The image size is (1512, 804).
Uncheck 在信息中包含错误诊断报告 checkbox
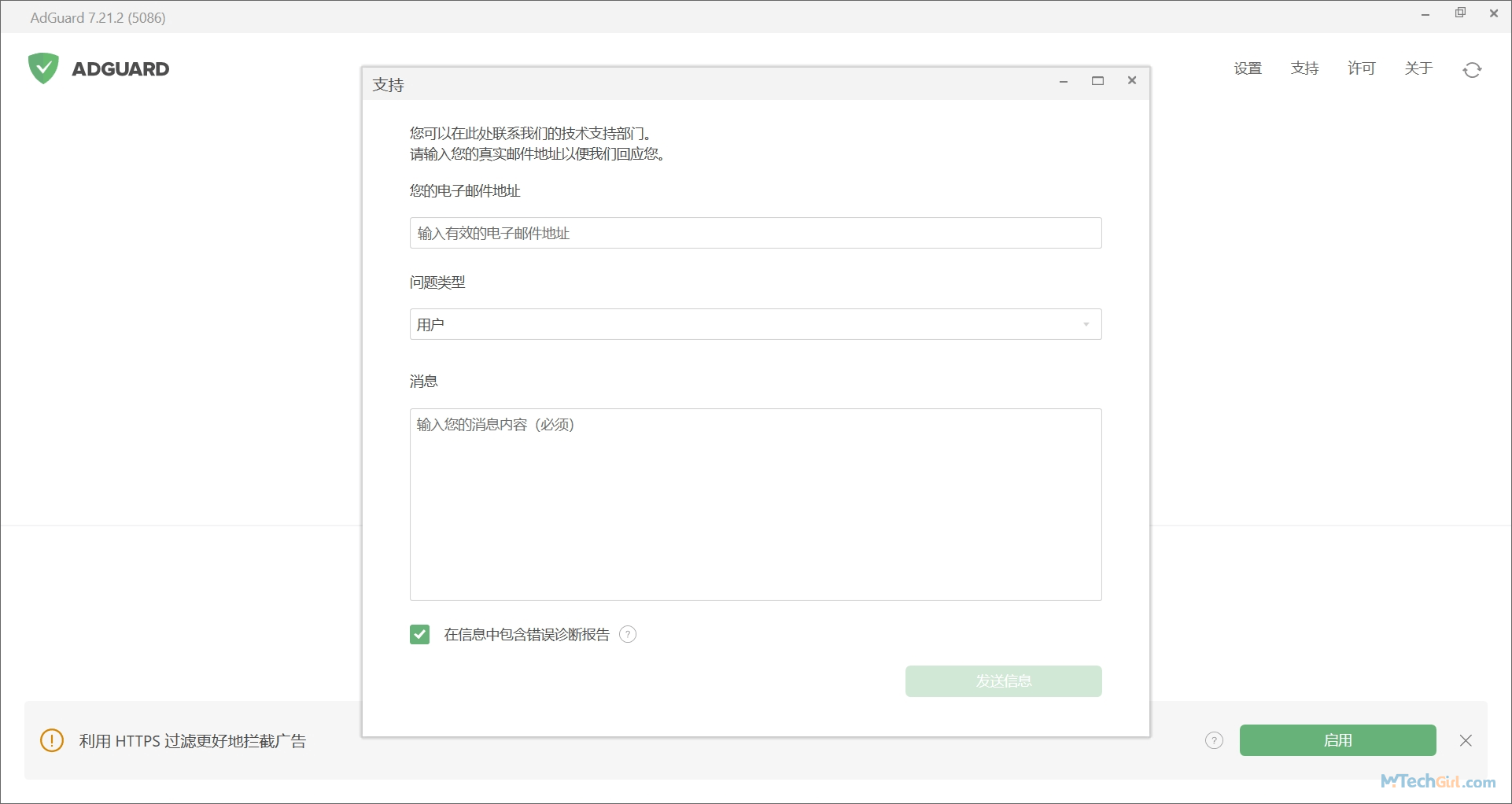point(420,634)
